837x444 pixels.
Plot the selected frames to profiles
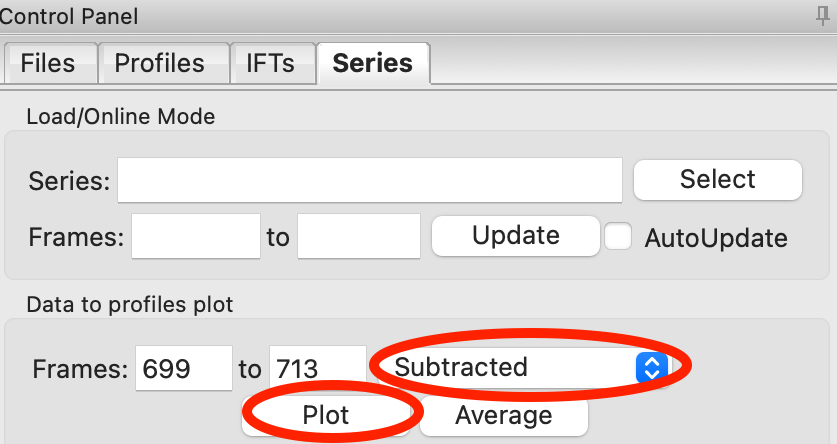326,414
